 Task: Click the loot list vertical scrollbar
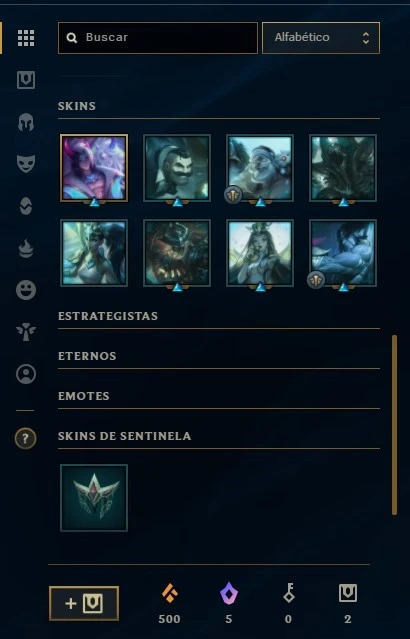click(394, 425)
